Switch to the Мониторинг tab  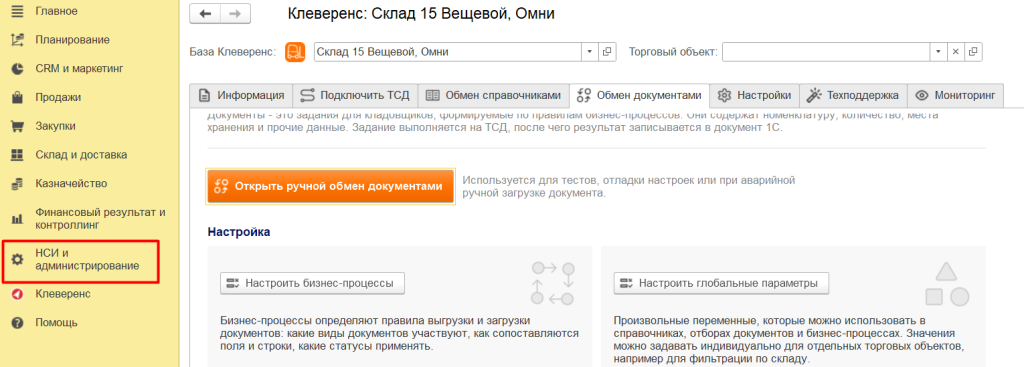(x=955, y=95)
